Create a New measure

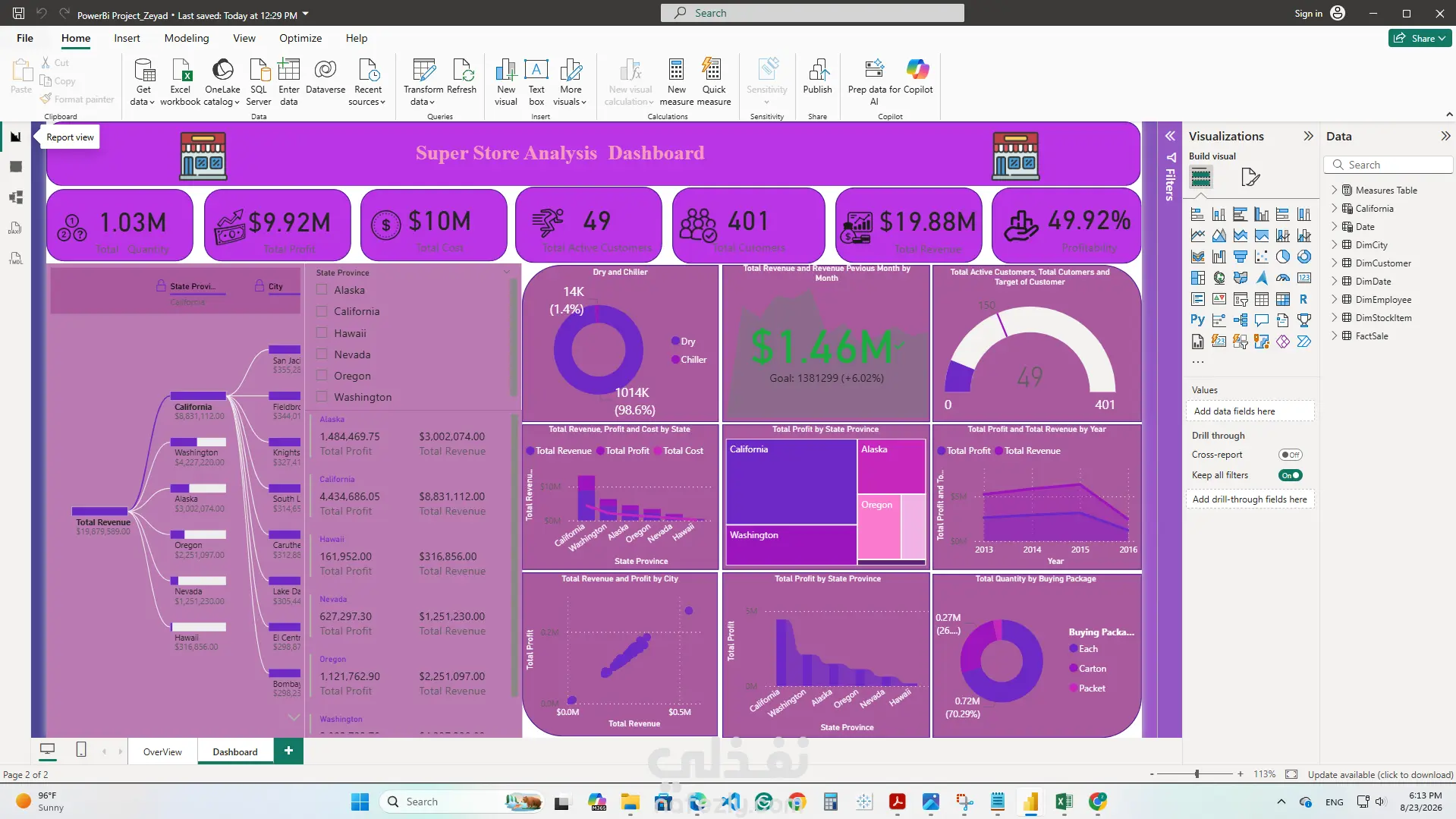point(676,81)
